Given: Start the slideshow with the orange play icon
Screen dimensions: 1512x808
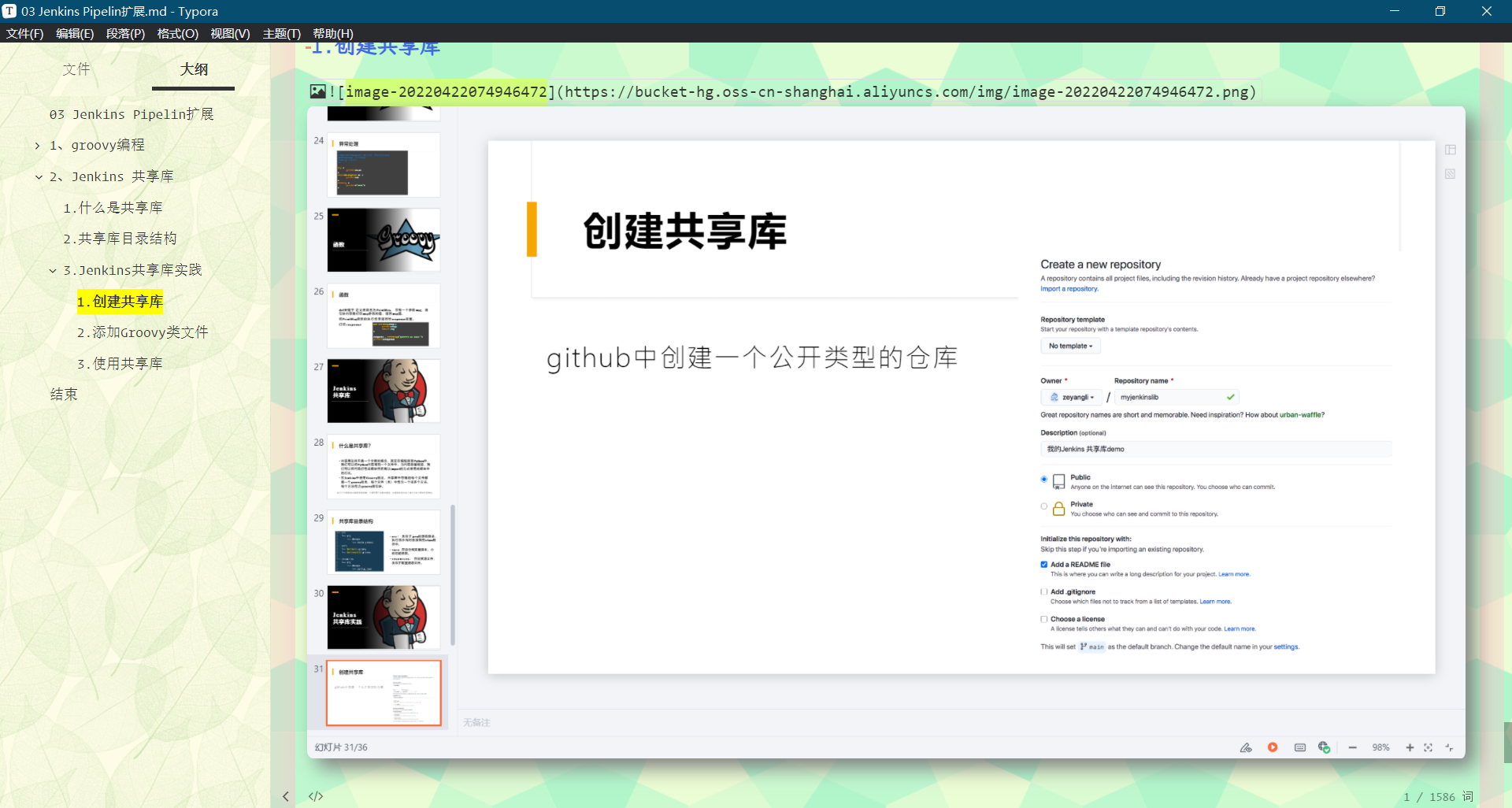Looking at the screenshot, I should pyautogui.click(x=1273, y=747).
